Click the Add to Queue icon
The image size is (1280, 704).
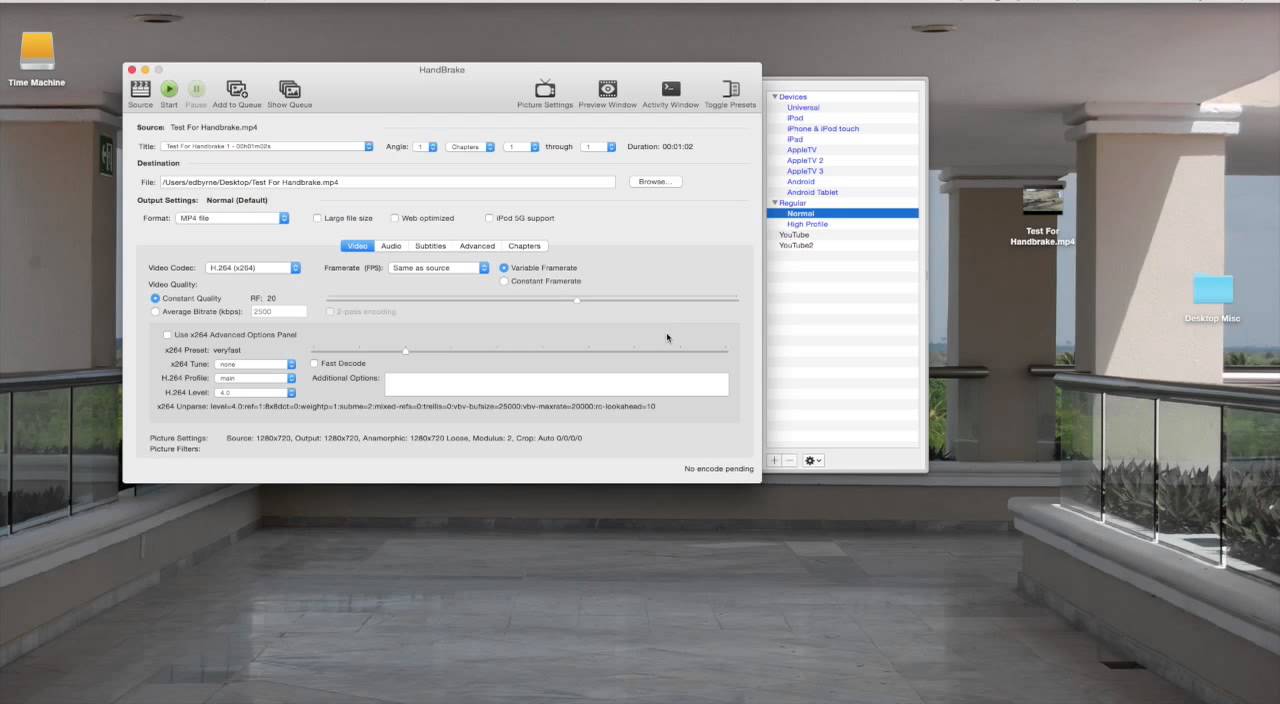237,89
